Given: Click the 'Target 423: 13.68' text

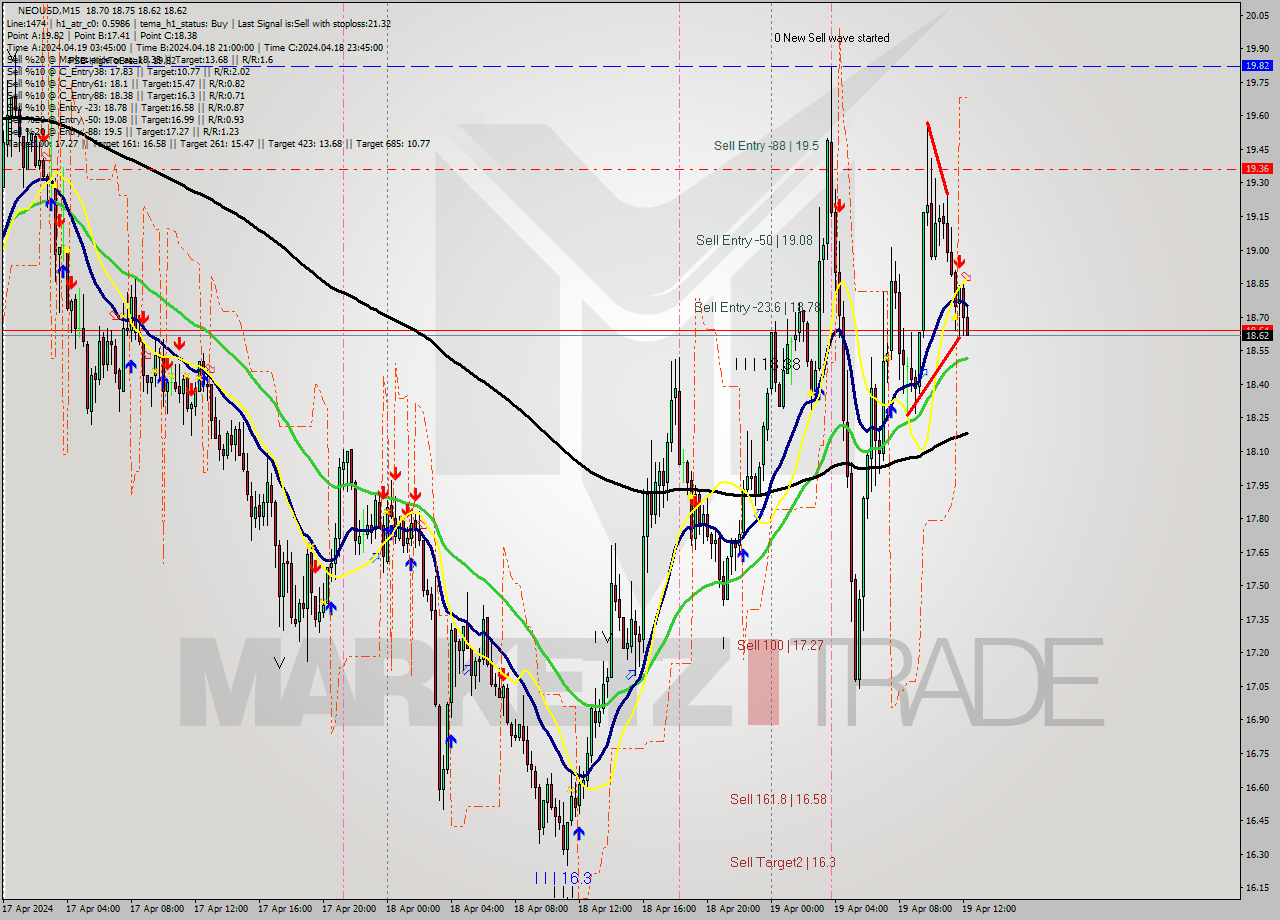Looking at the screenshot, I should (x=304, y=143).
